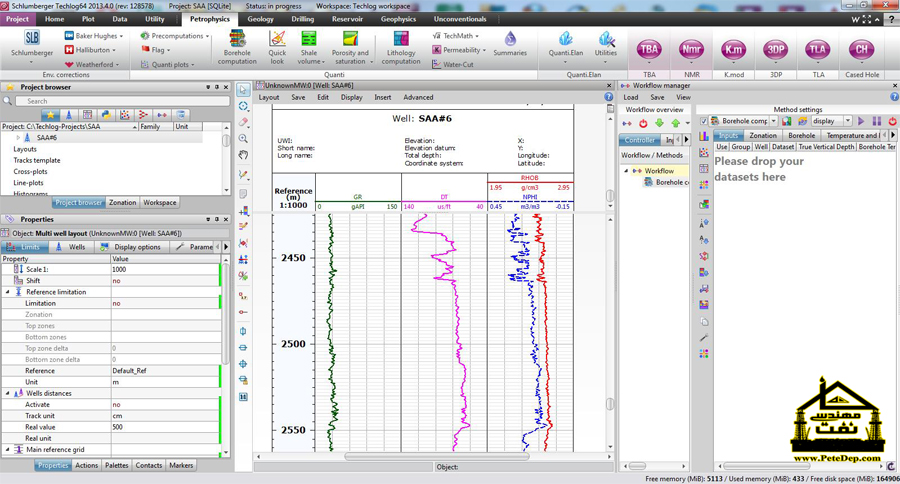
Task: Click the green down arrow in Workflow overview
Action: click(x=659, y=123)
